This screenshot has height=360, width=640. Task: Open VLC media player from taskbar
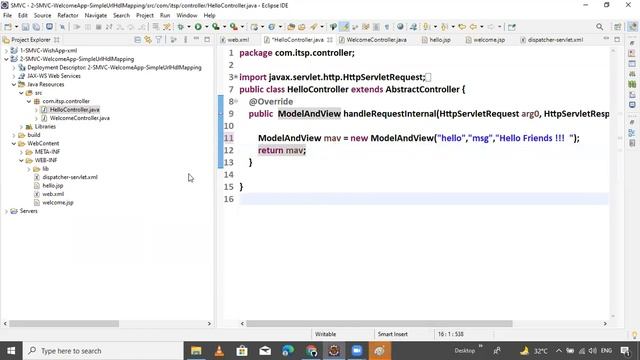click(219, 351)
